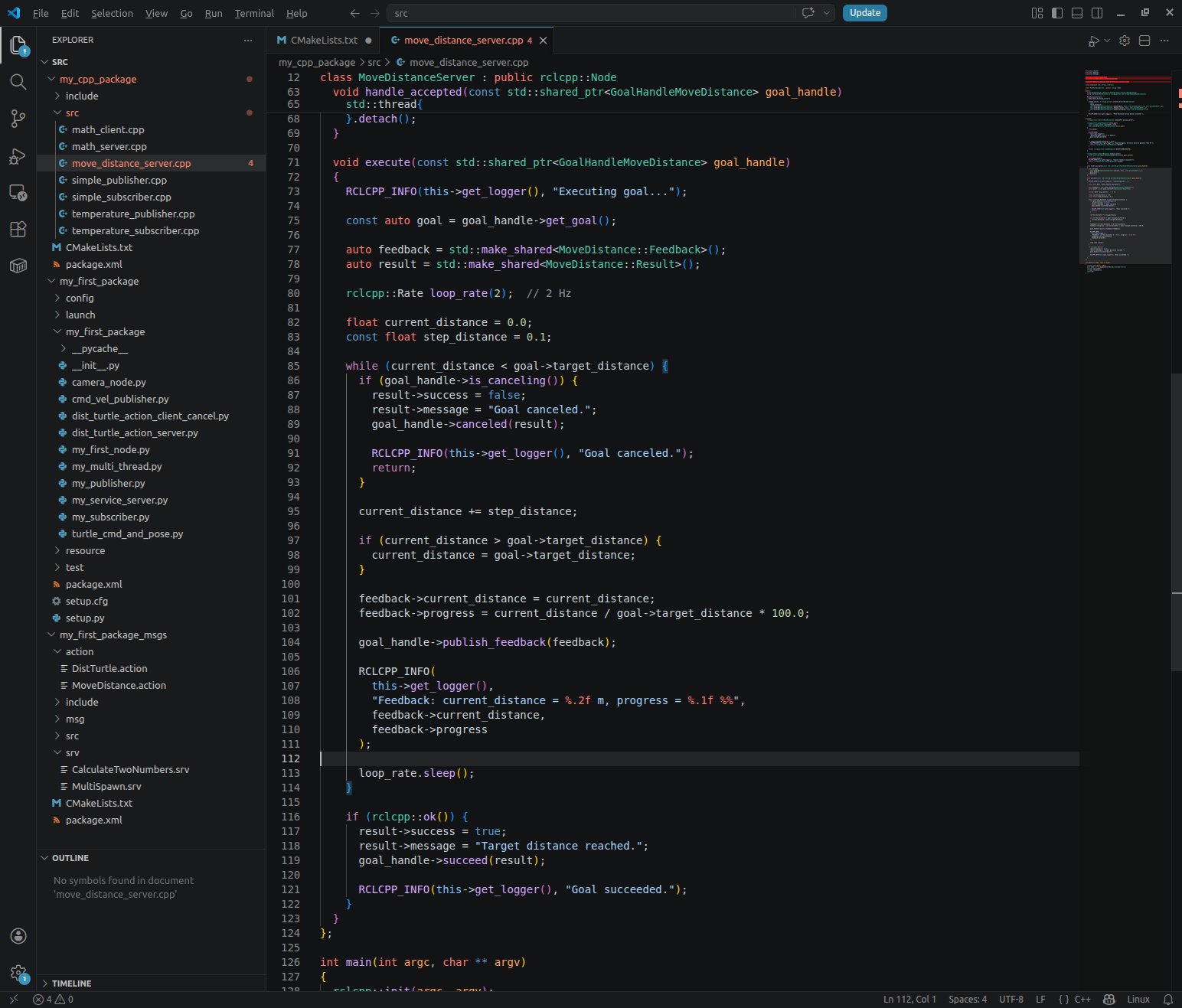Open Run button dropdown arrow
The image size is (1182, 1008).
pos(1107,41)
